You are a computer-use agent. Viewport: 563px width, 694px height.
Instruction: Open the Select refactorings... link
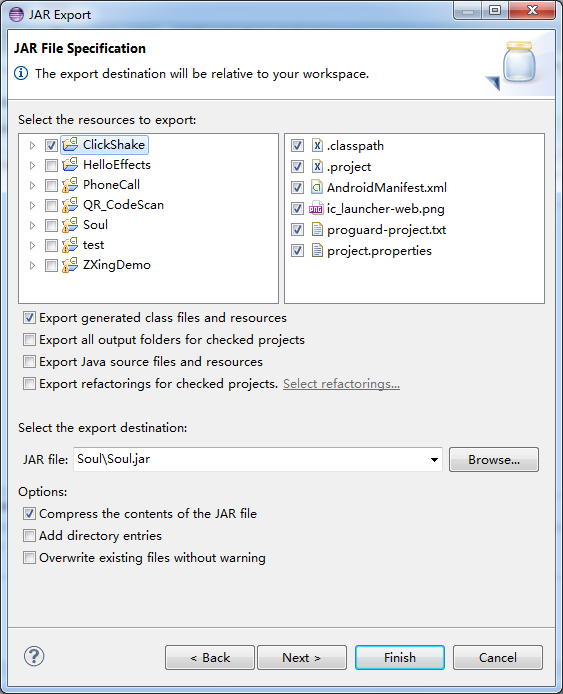341,384
